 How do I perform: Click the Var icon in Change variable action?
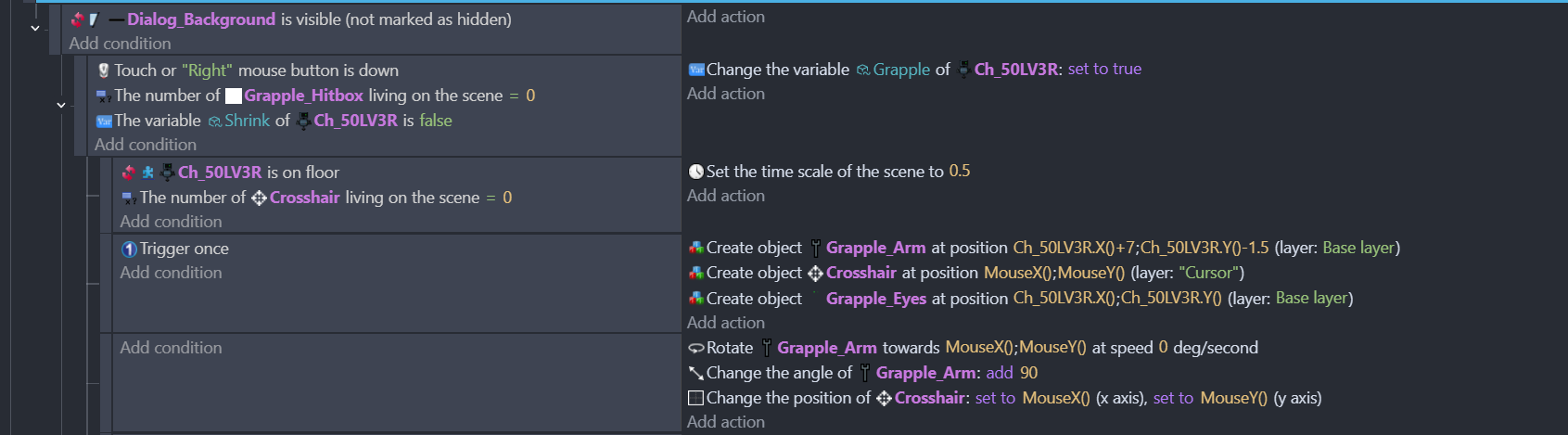point(696,70)
